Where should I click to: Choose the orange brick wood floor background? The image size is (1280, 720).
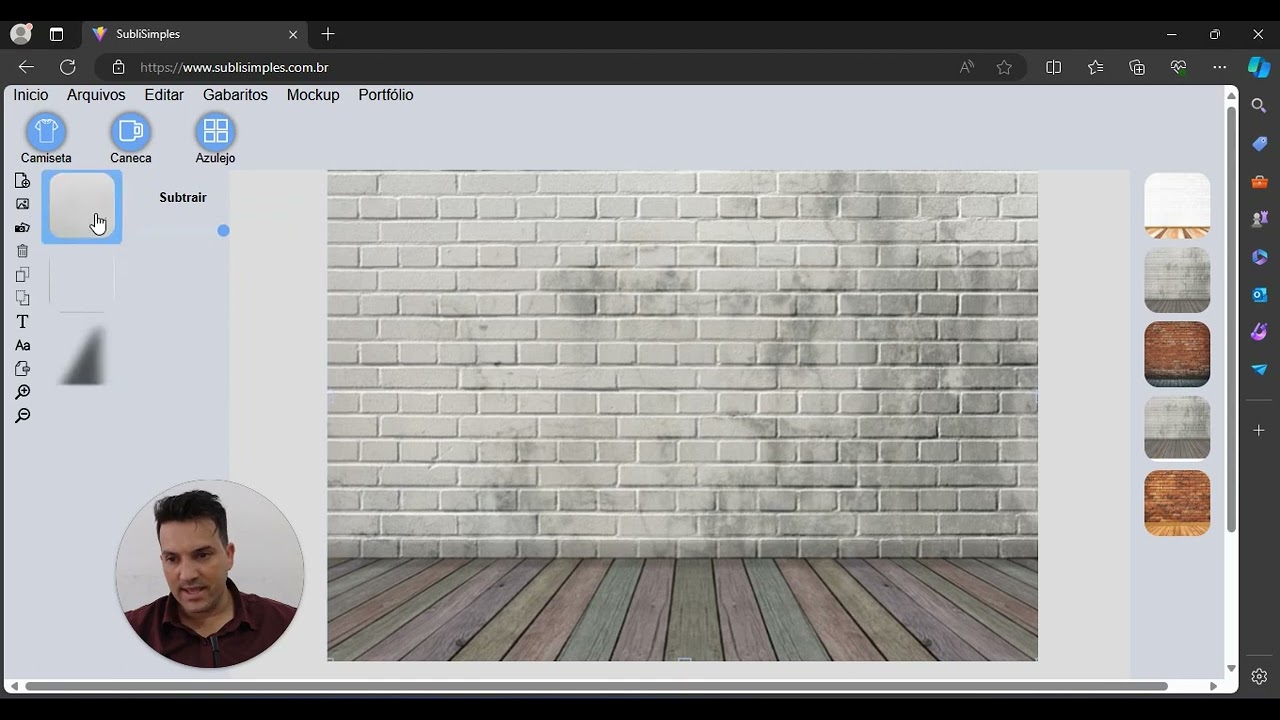coord(1177,503)
